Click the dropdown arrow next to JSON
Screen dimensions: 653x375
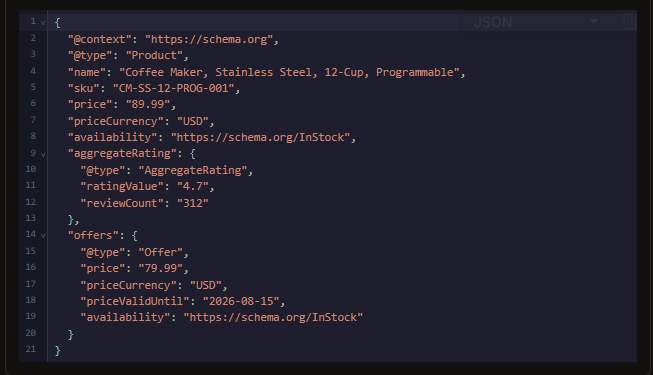point(594,21)
